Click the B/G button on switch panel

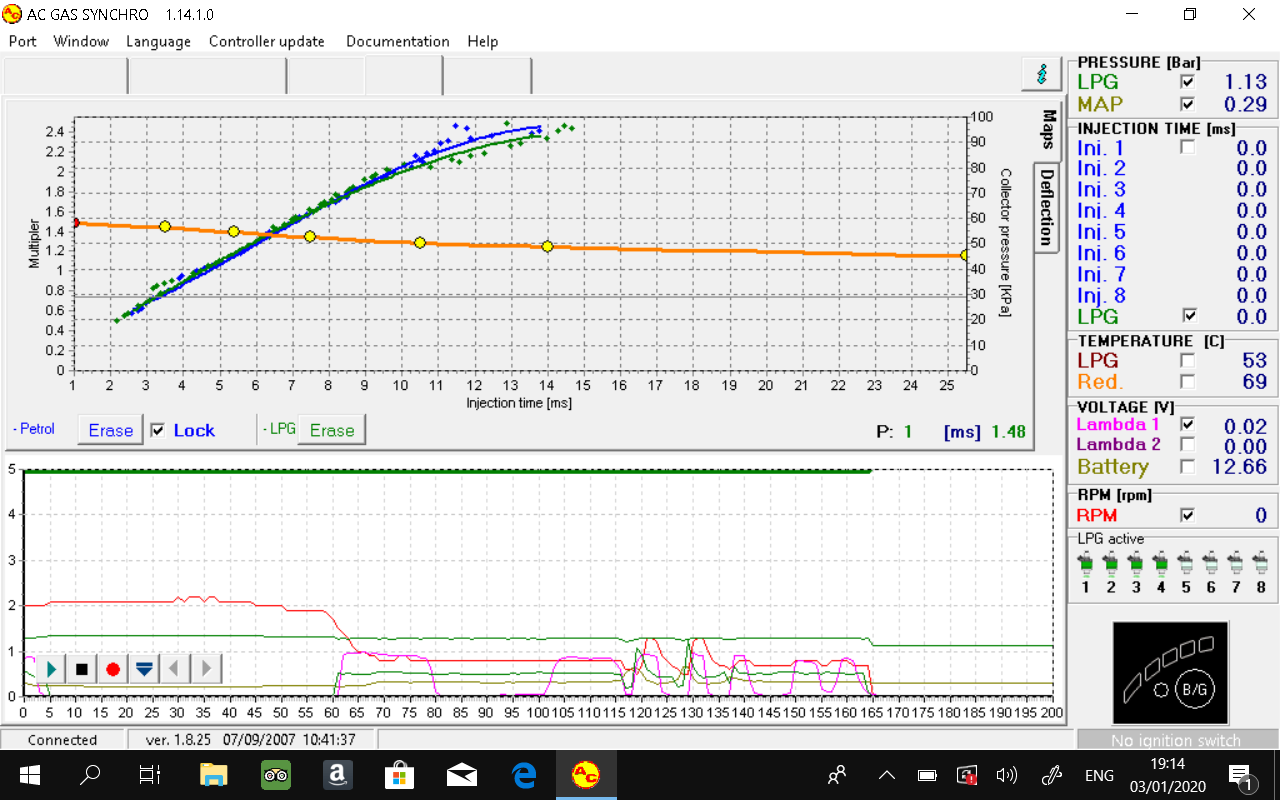click(1194, 689)
